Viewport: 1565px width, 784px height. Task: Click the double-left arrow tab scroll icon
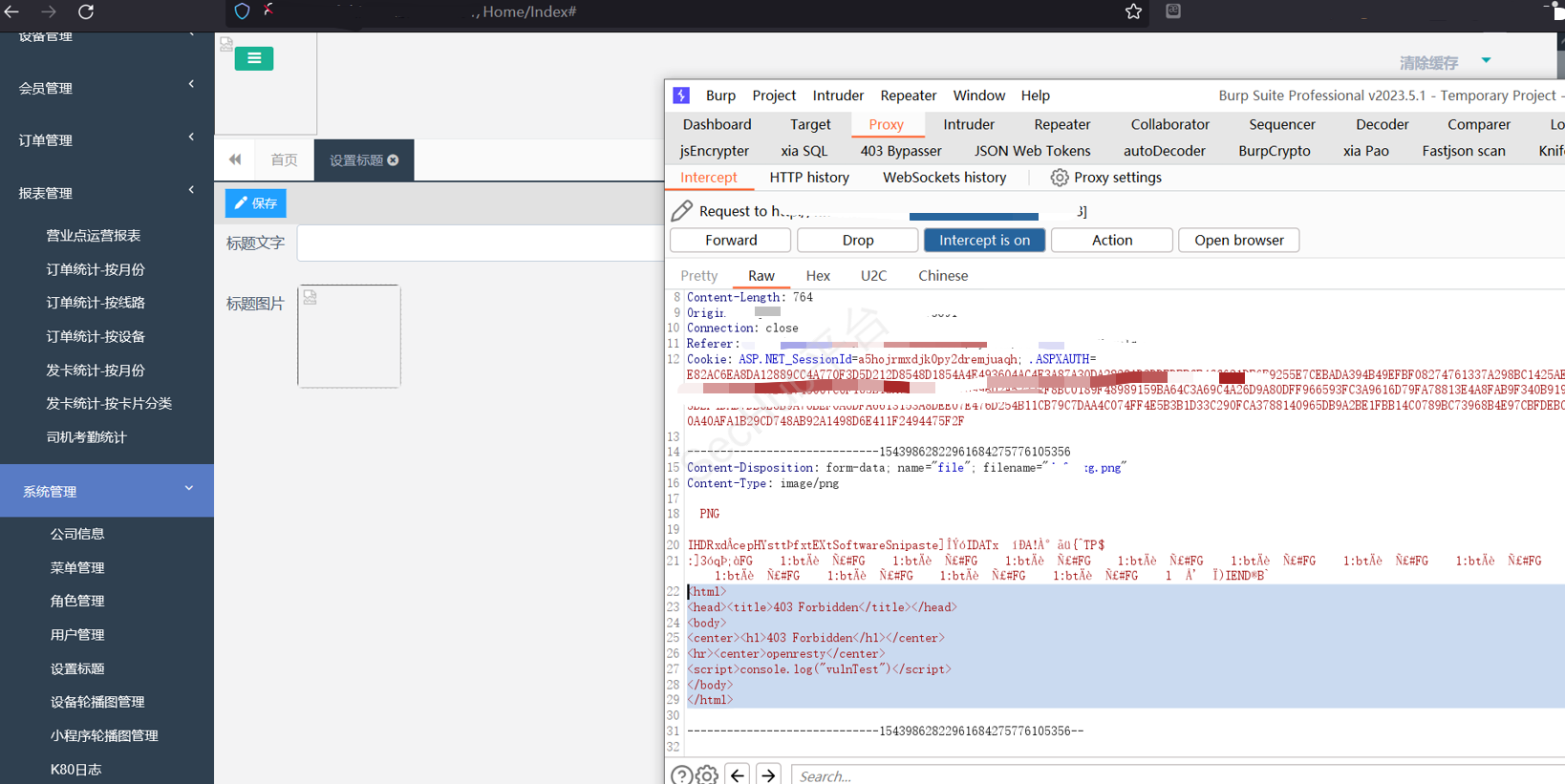point(235,159)
